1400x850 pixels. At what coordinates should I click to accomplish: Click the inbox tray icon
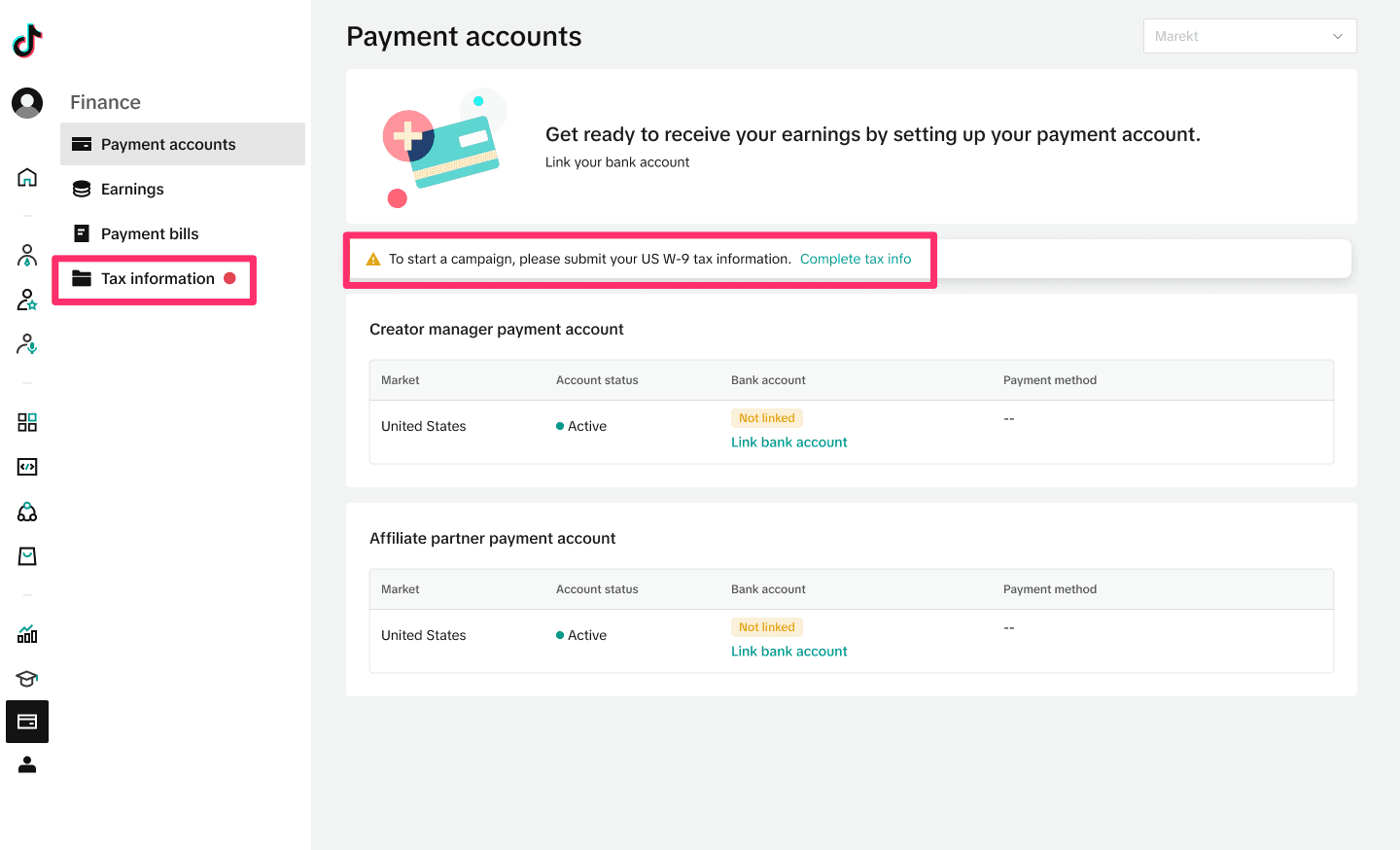[x=26, y=555]
